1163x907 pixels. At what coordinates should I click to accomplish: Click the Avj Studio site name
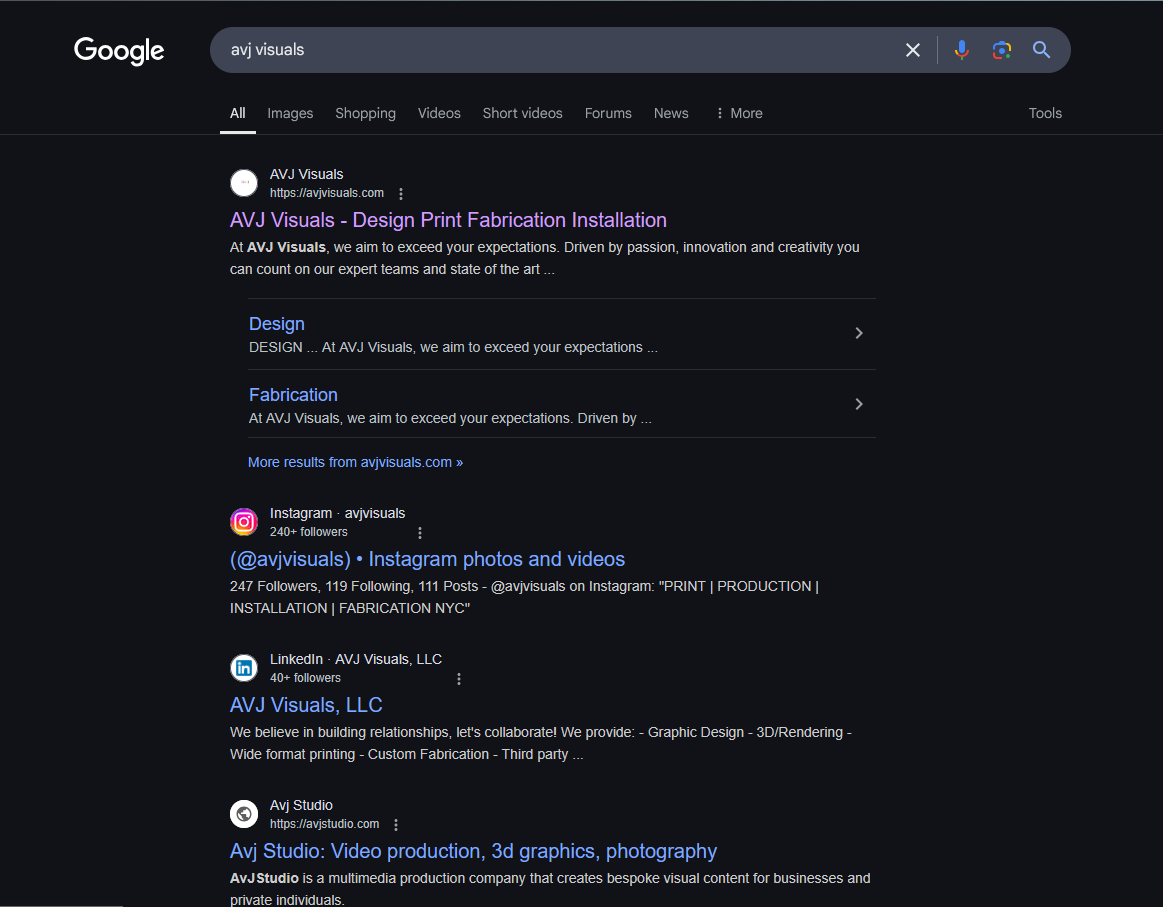[x=301, y=805]
